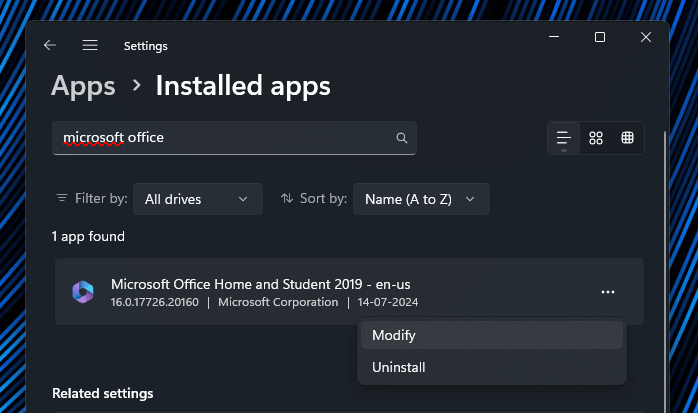Click the install date 14-07-2024
Screen dimensions: 698x413
(x=388, y=302)
